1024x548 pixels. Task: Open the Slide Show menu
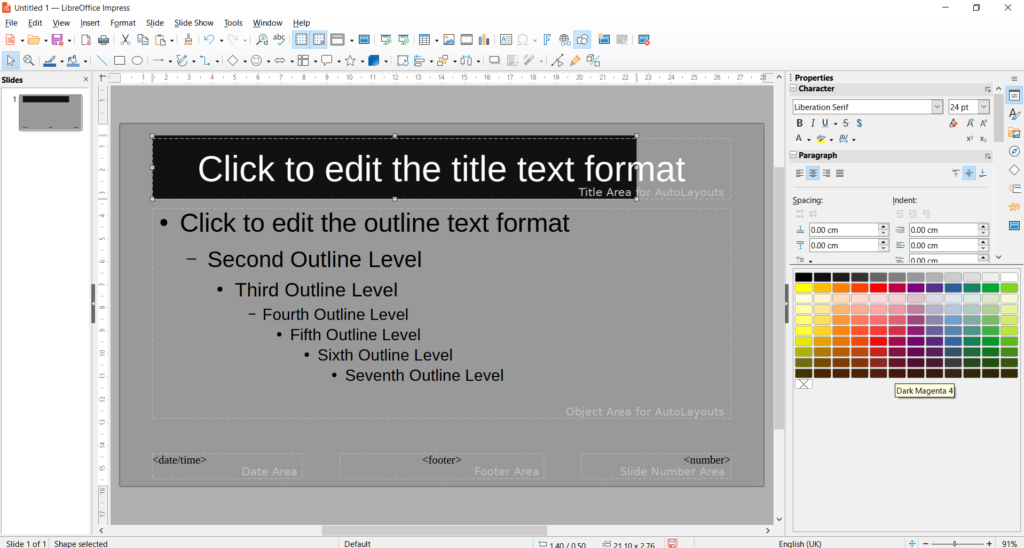click(194, 22)
